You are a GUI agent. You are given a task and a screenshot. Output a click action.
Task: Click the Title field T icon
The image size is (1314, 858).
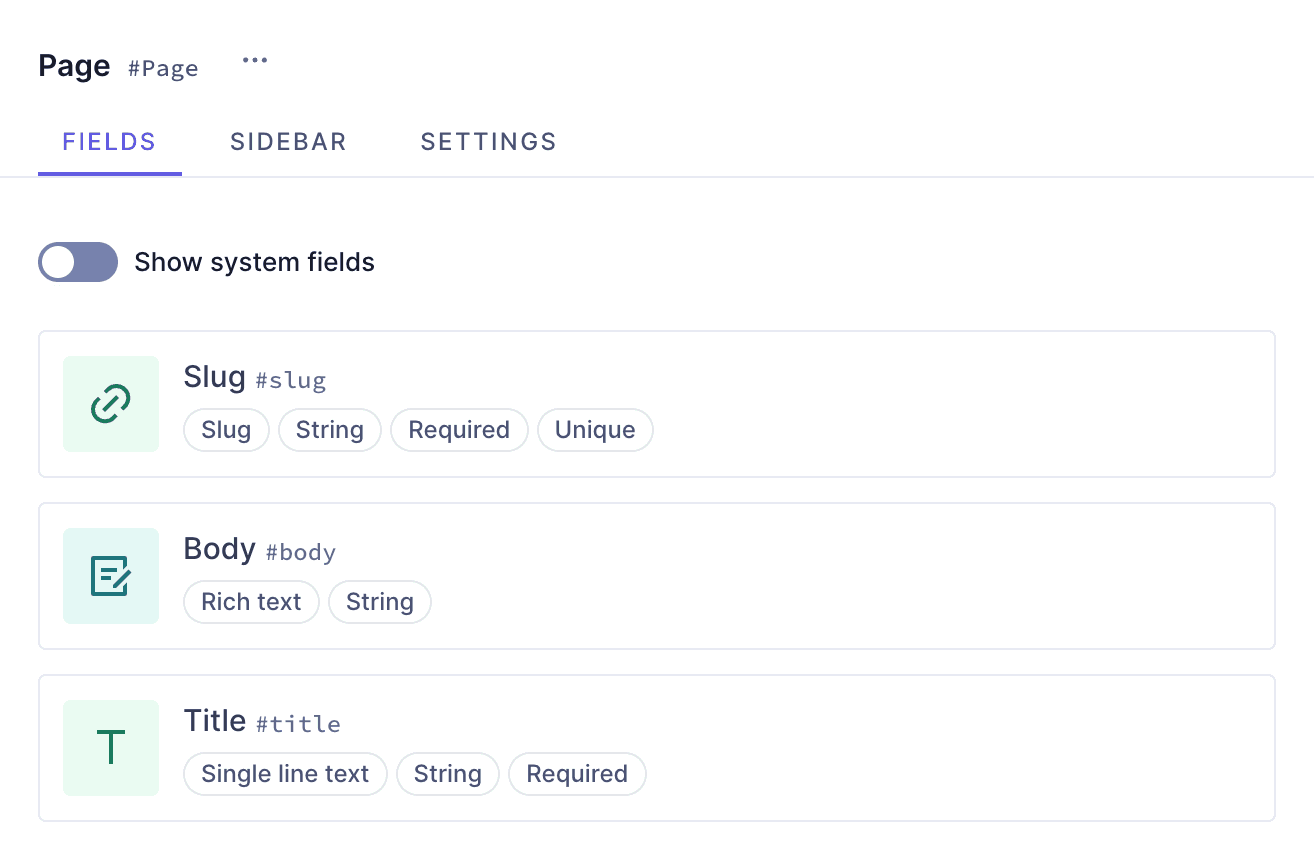tap(111, 748)
